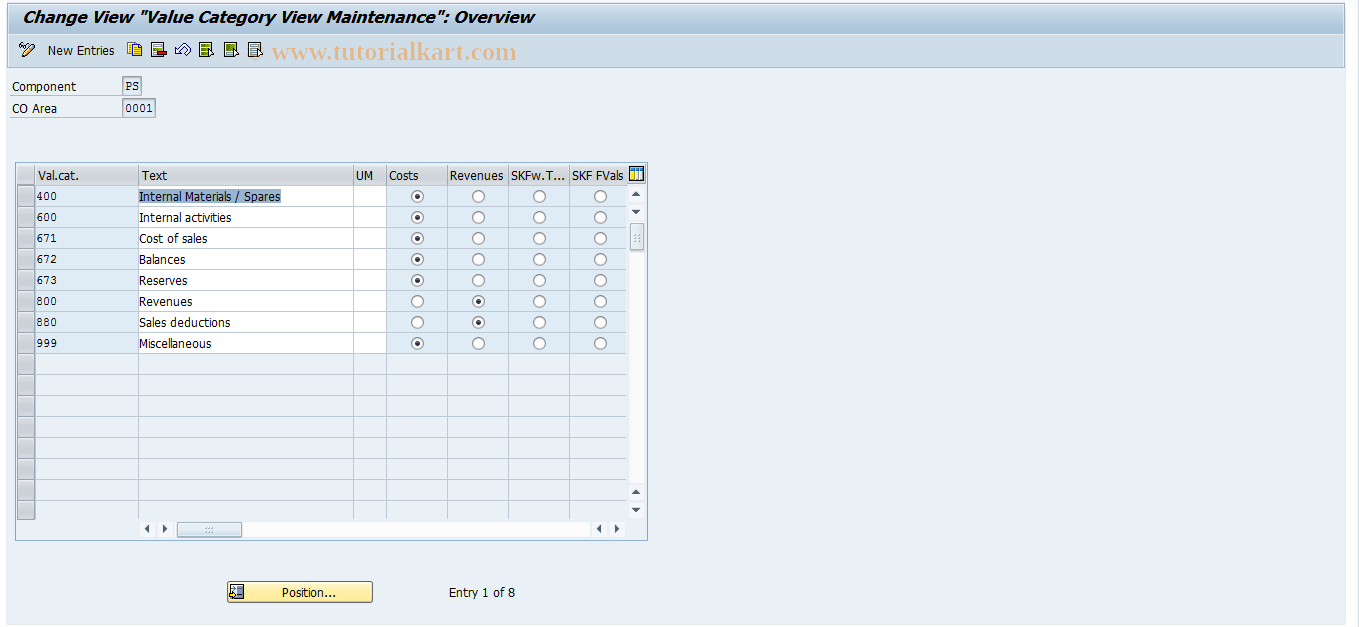Click the Revenues column header

[x=478, y=175]
